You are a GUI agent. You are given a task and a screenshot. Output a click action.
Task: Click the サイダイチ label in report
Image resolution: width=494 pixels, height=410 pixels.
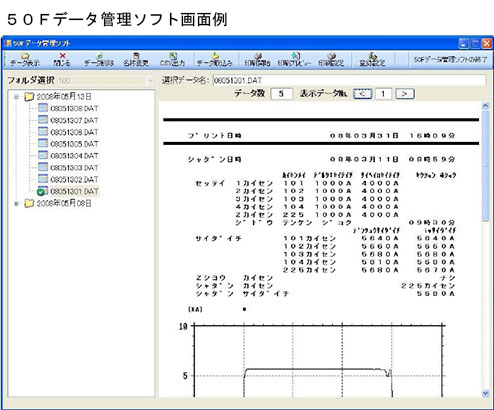tap(218, 239)
